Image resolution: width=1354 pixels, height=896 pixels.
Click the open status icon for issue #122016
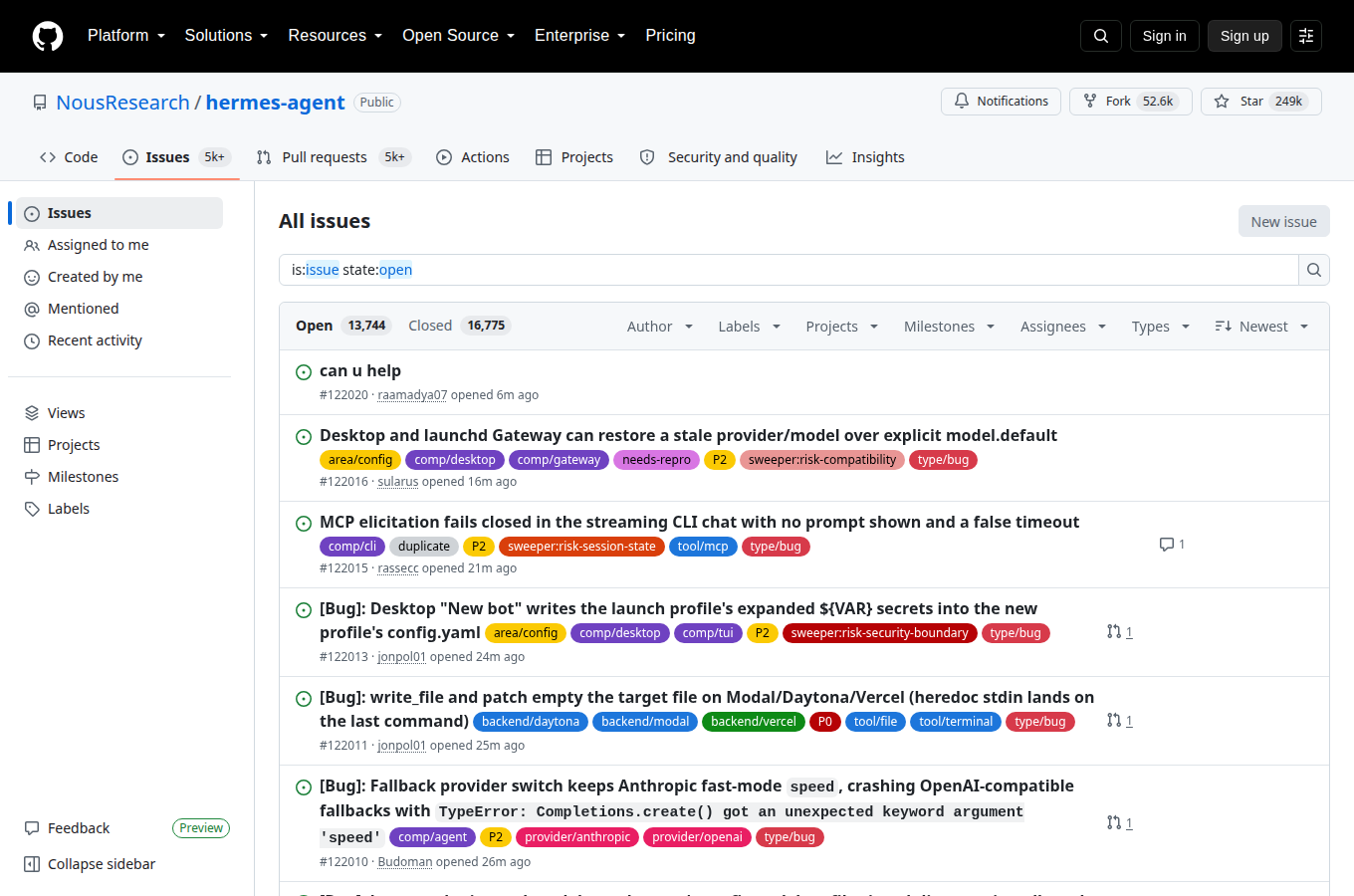pos(304,437)
